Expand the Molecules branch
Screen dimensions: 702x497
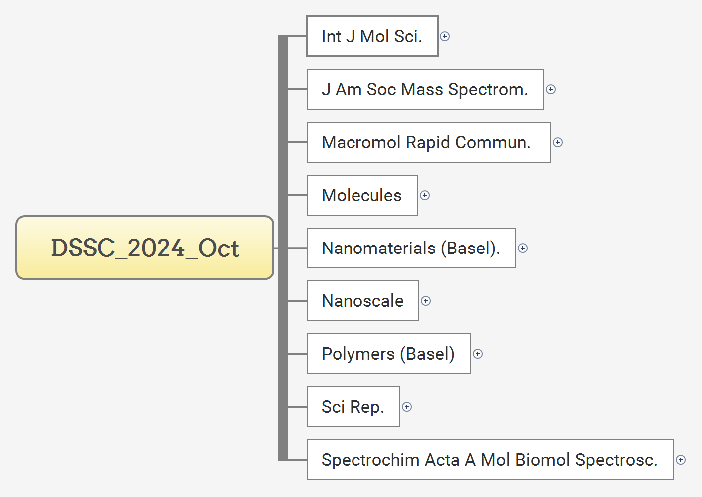pos(425,195)
